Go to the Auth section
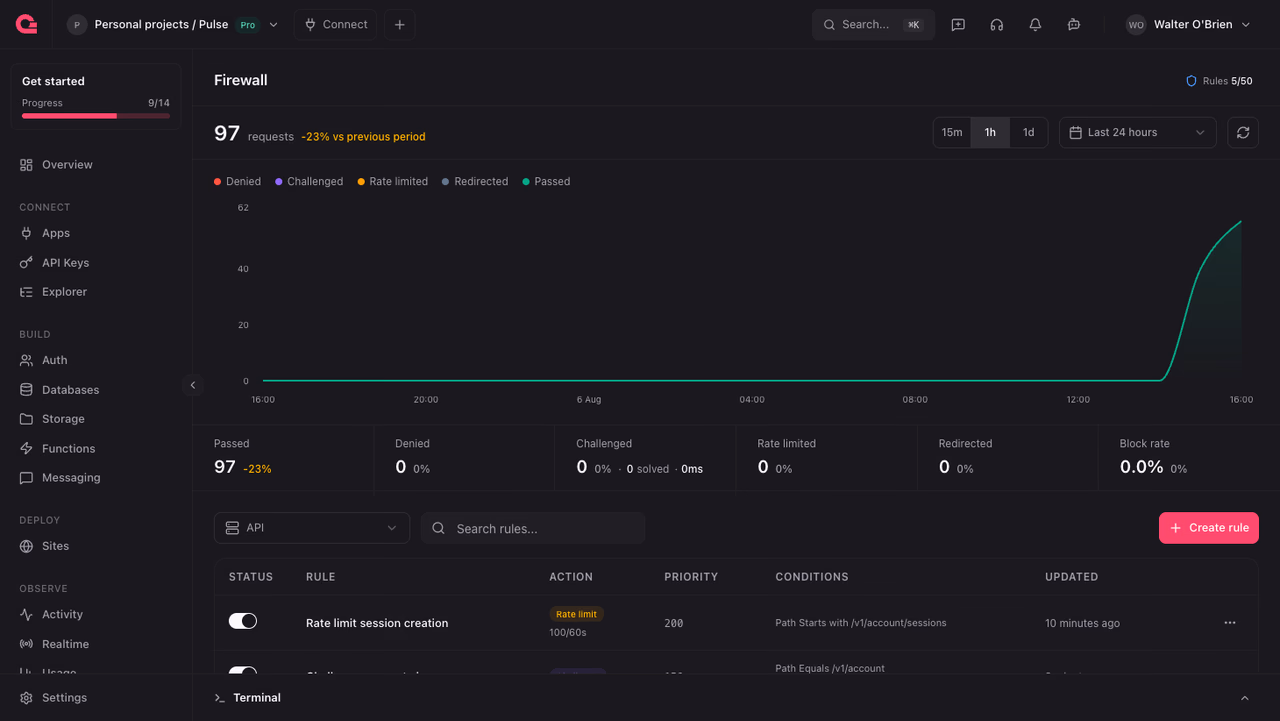Image resolution: width=1280 pixels, height=721 pixels. (x=96, y=360)
